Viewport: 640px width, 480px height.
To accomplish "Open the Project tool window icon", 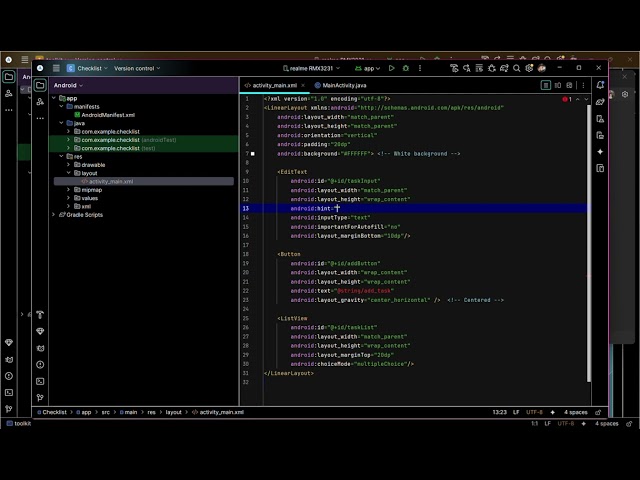I will coord(40,85).
